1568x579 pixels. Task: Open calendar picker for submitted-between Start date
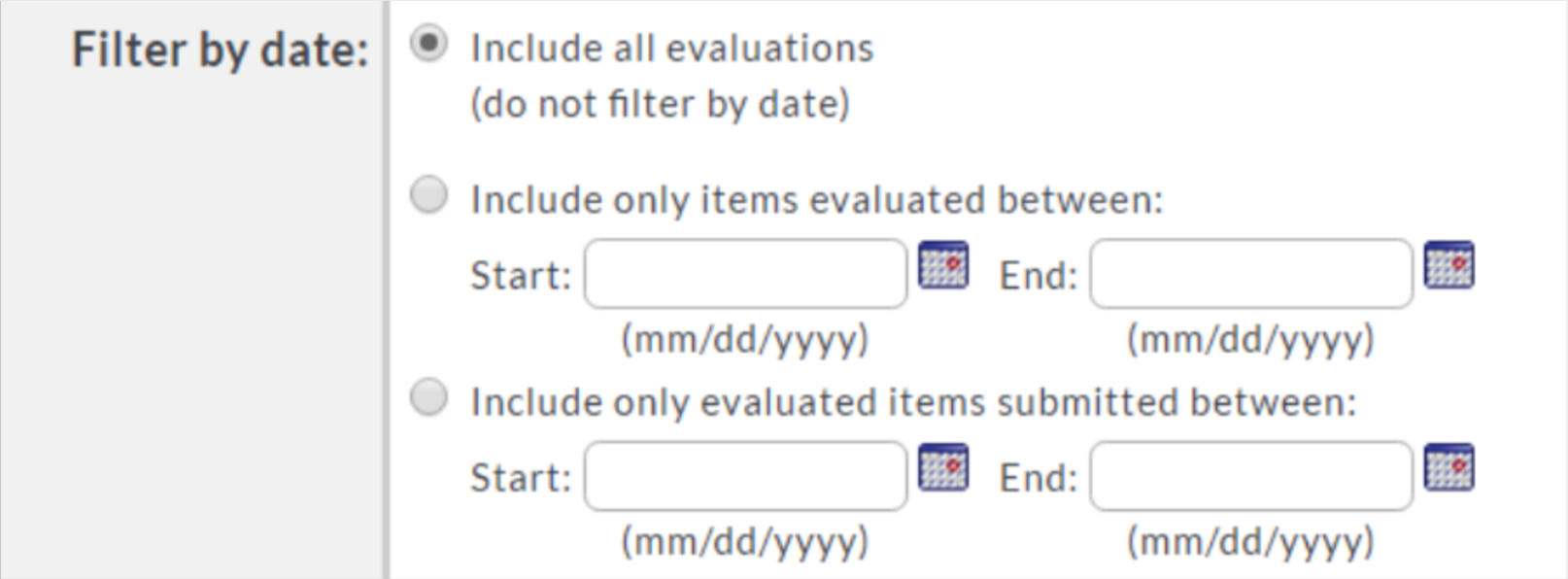tap(943, 467)
